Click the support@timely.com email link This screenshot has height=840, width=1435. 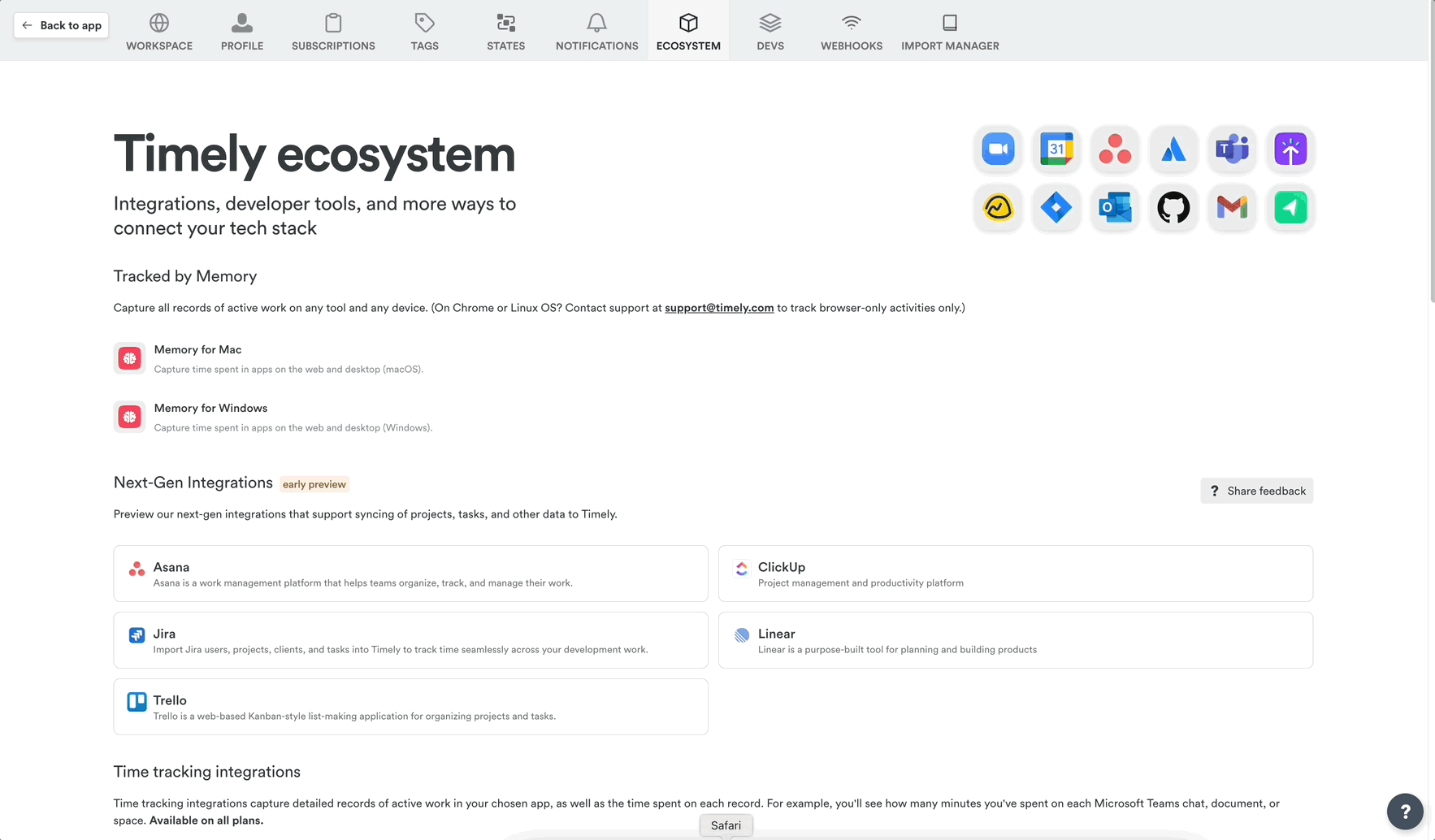pyautogui.click(x=718, y=308)
